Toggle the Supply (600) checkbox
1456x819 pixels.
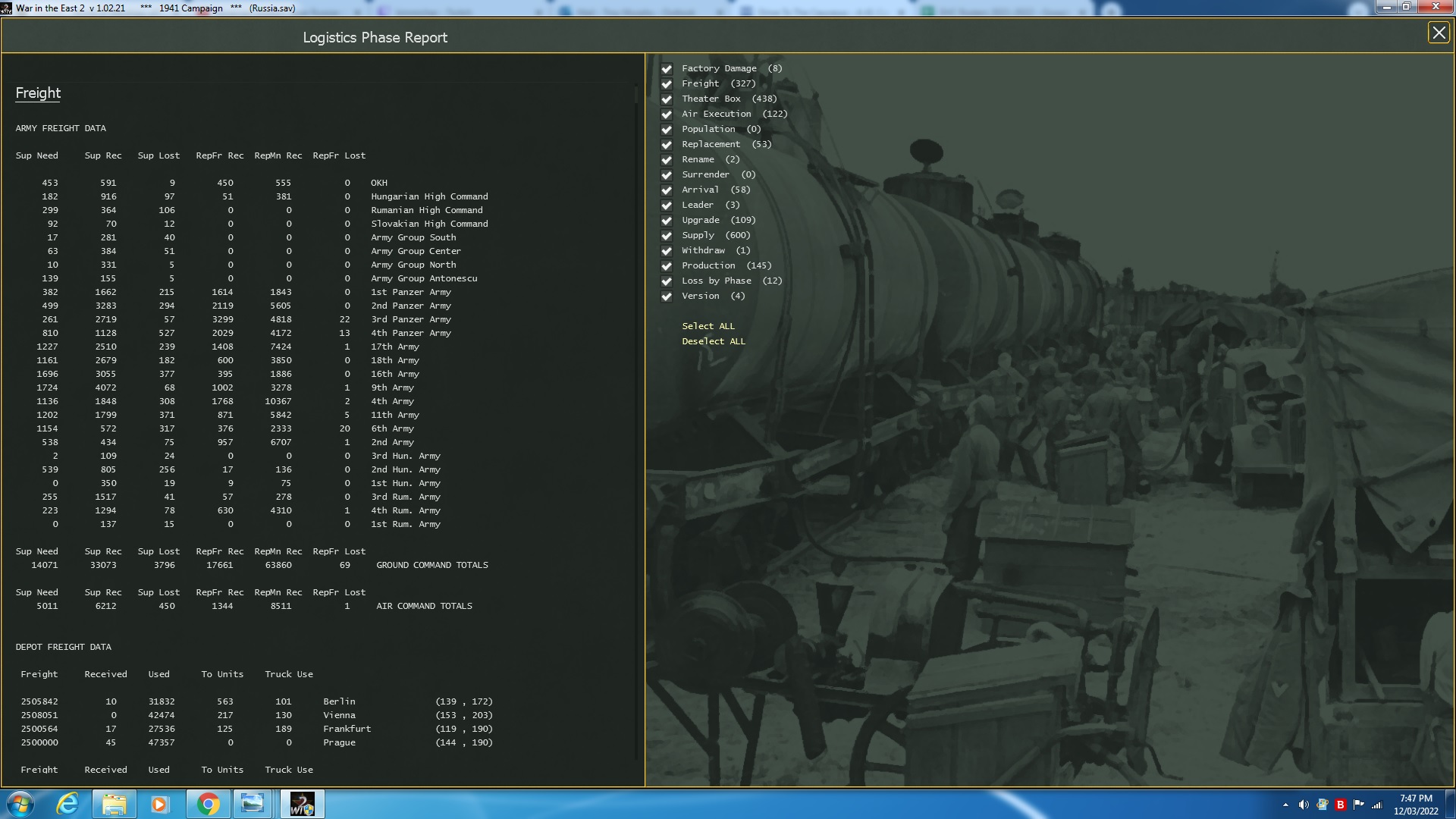coord(667,236)
